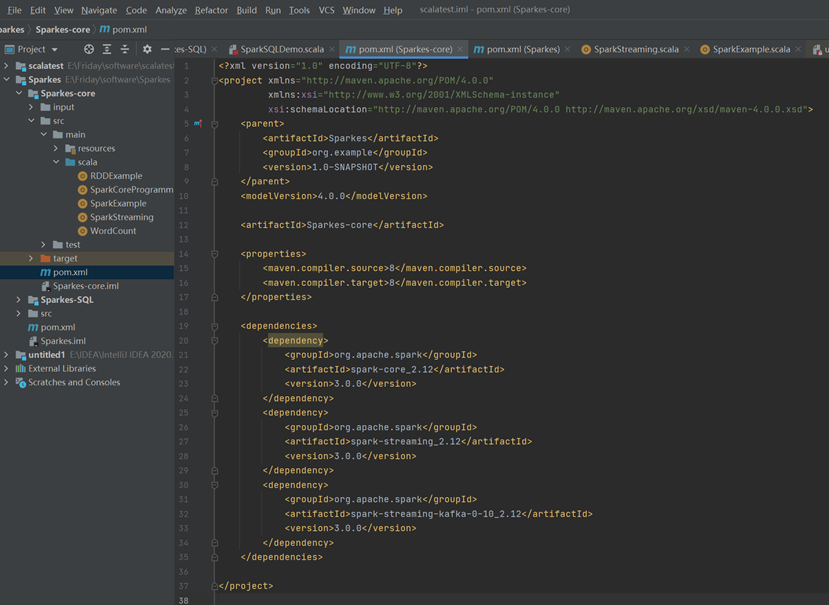Expand the resources folder
Screen dimensions: 829x605
pos(56,148)
